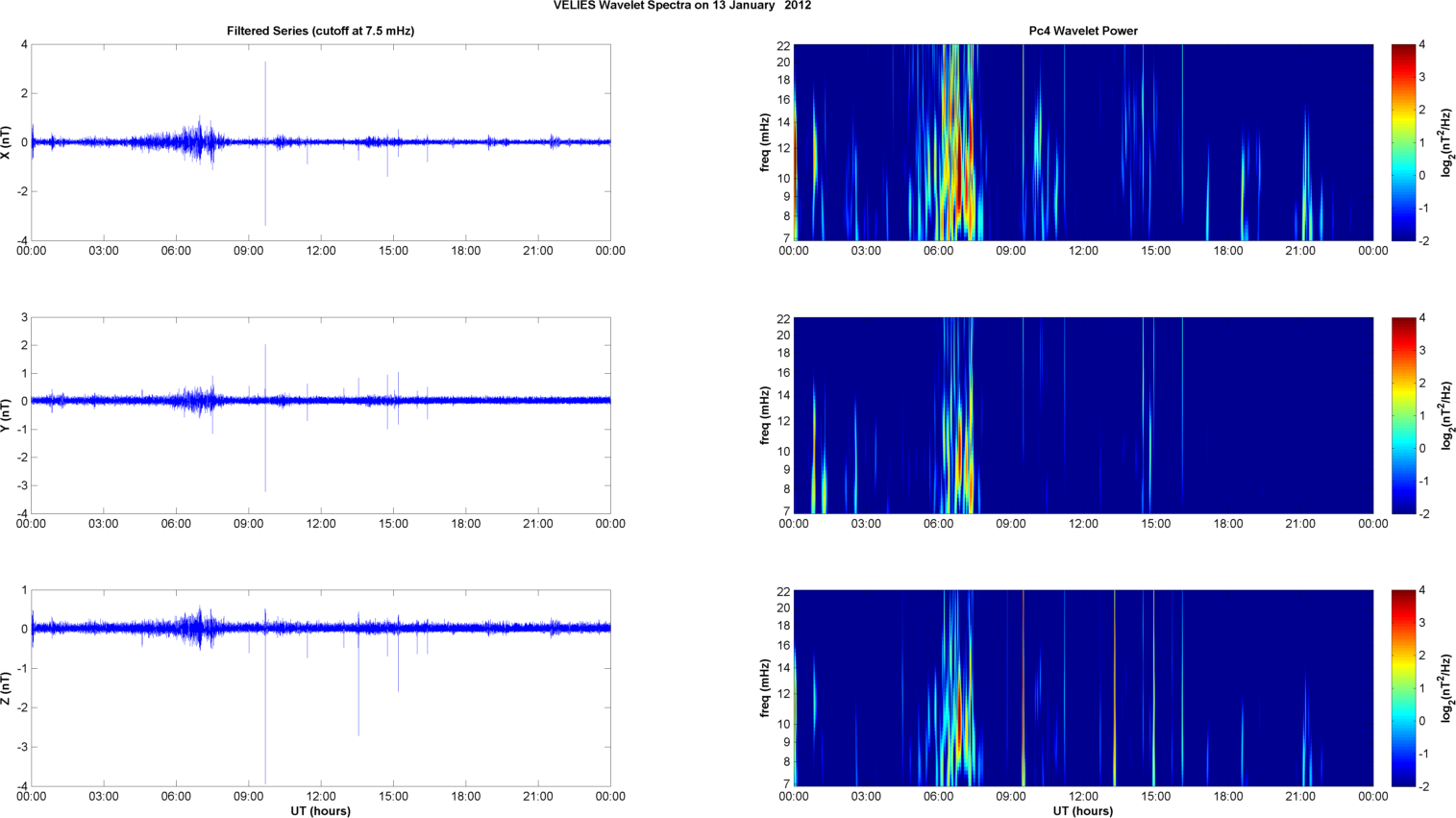Select the "Filtered Series (cutoff at 7.5 mHz)" heading
The width and height of the screenshot is (1456, 818).
click(x=320, y=31)
